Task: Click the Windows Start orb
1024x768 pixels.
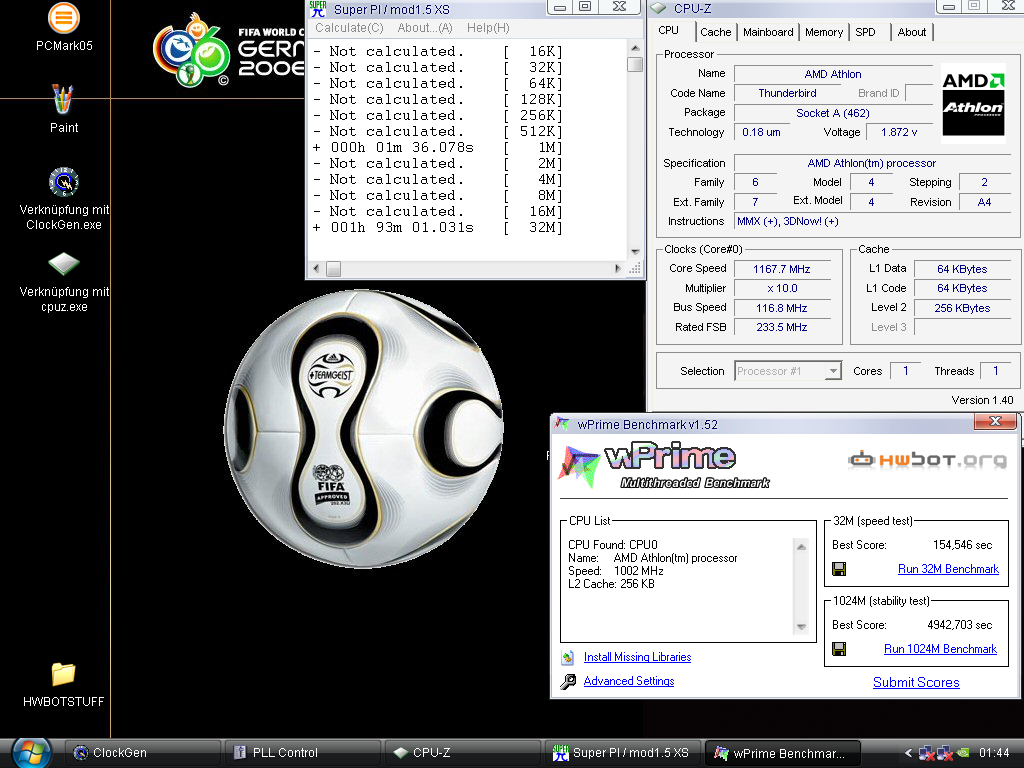Action: [x=31, y=753]
